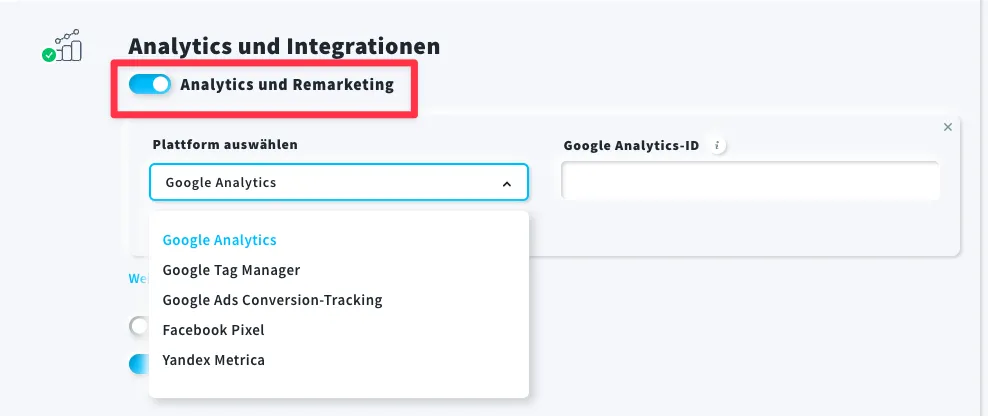Enable the gray toggle behind the dropdown list
This screenshot has width=988, height=416.
click(x=138, y=326)
